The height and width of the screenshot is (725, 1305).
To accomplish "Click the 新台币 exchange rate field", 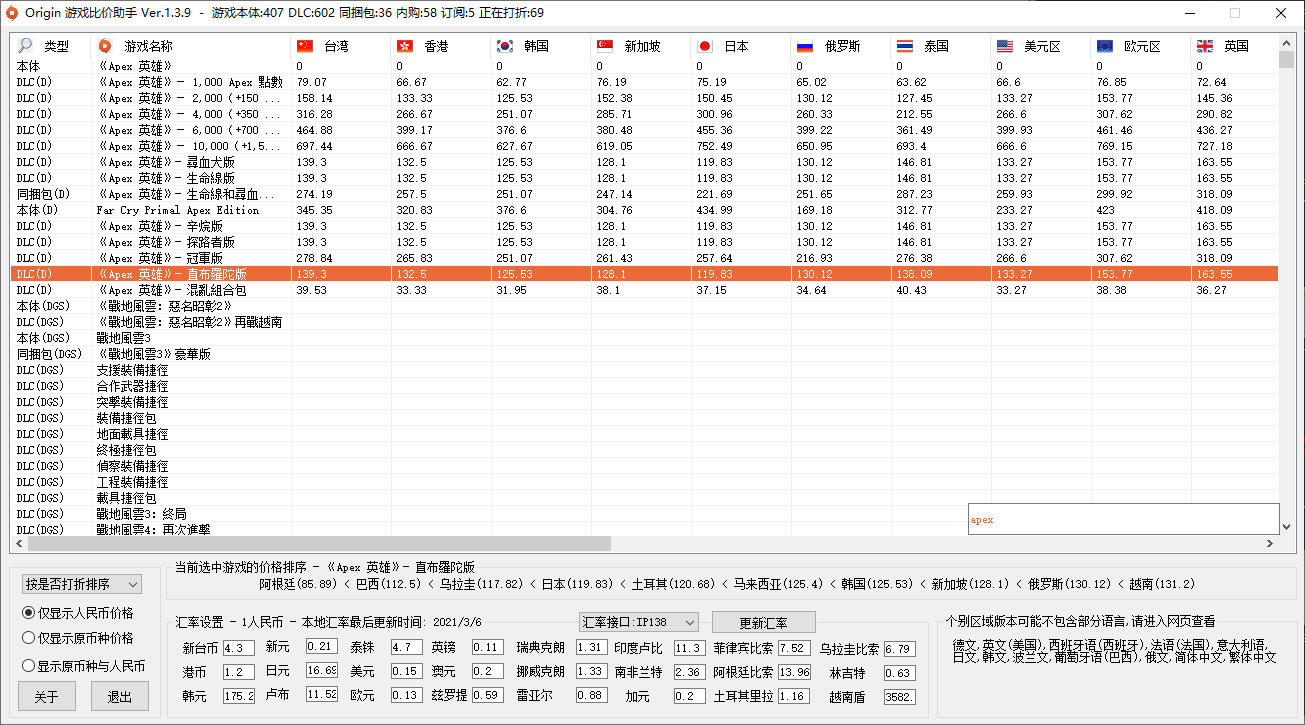I will [239, 648].
